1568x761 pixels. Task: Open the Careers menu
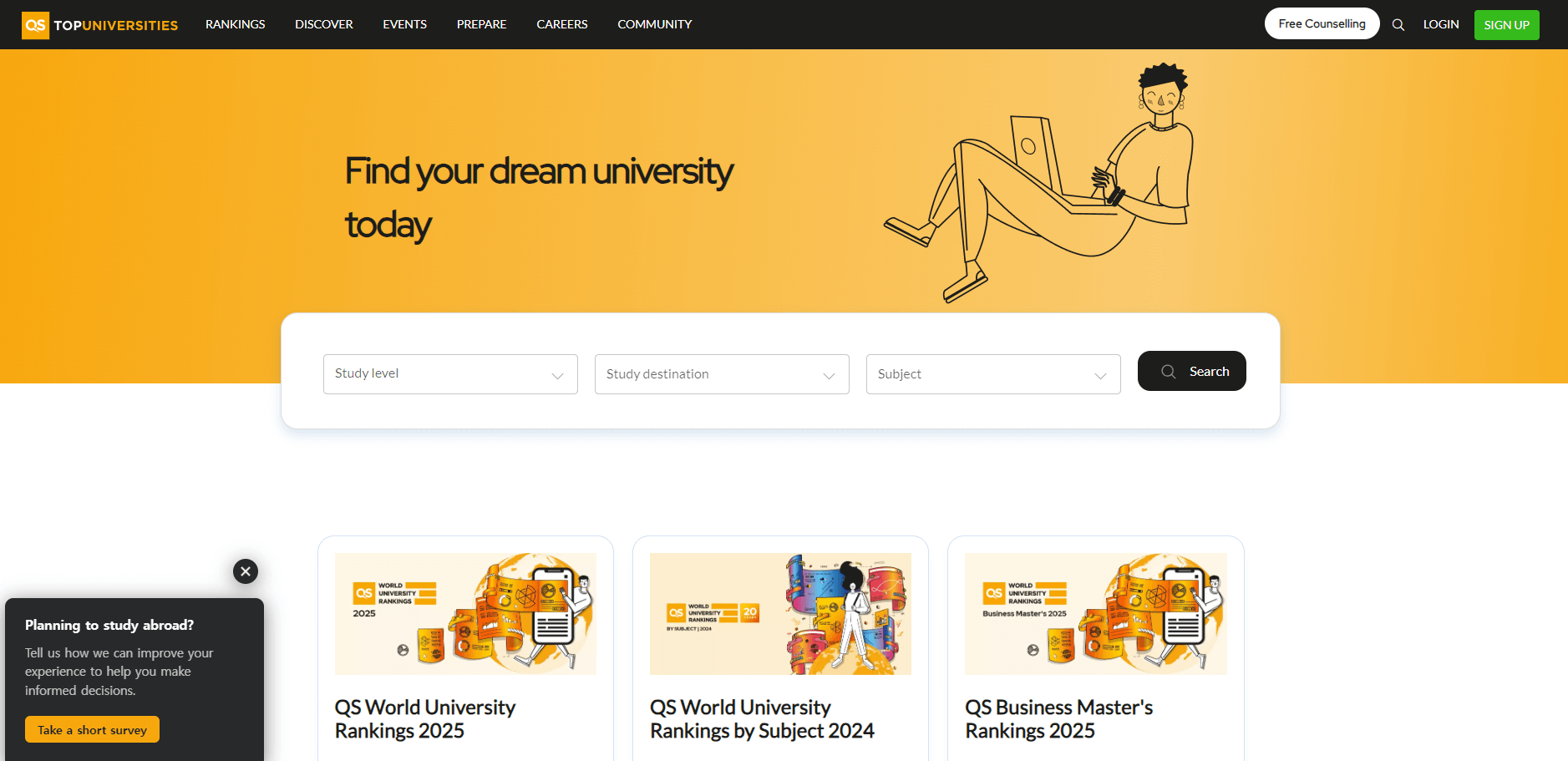[562, 24]
